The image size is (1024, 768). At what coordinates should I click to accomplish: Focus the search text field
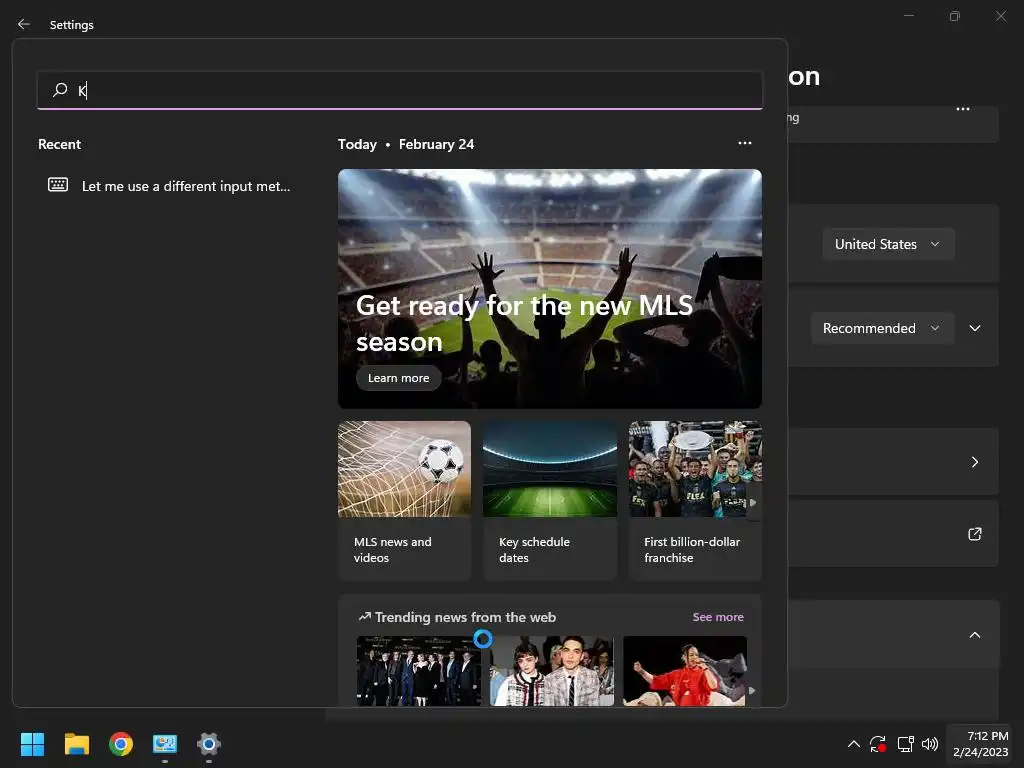(x=400, y=90)
